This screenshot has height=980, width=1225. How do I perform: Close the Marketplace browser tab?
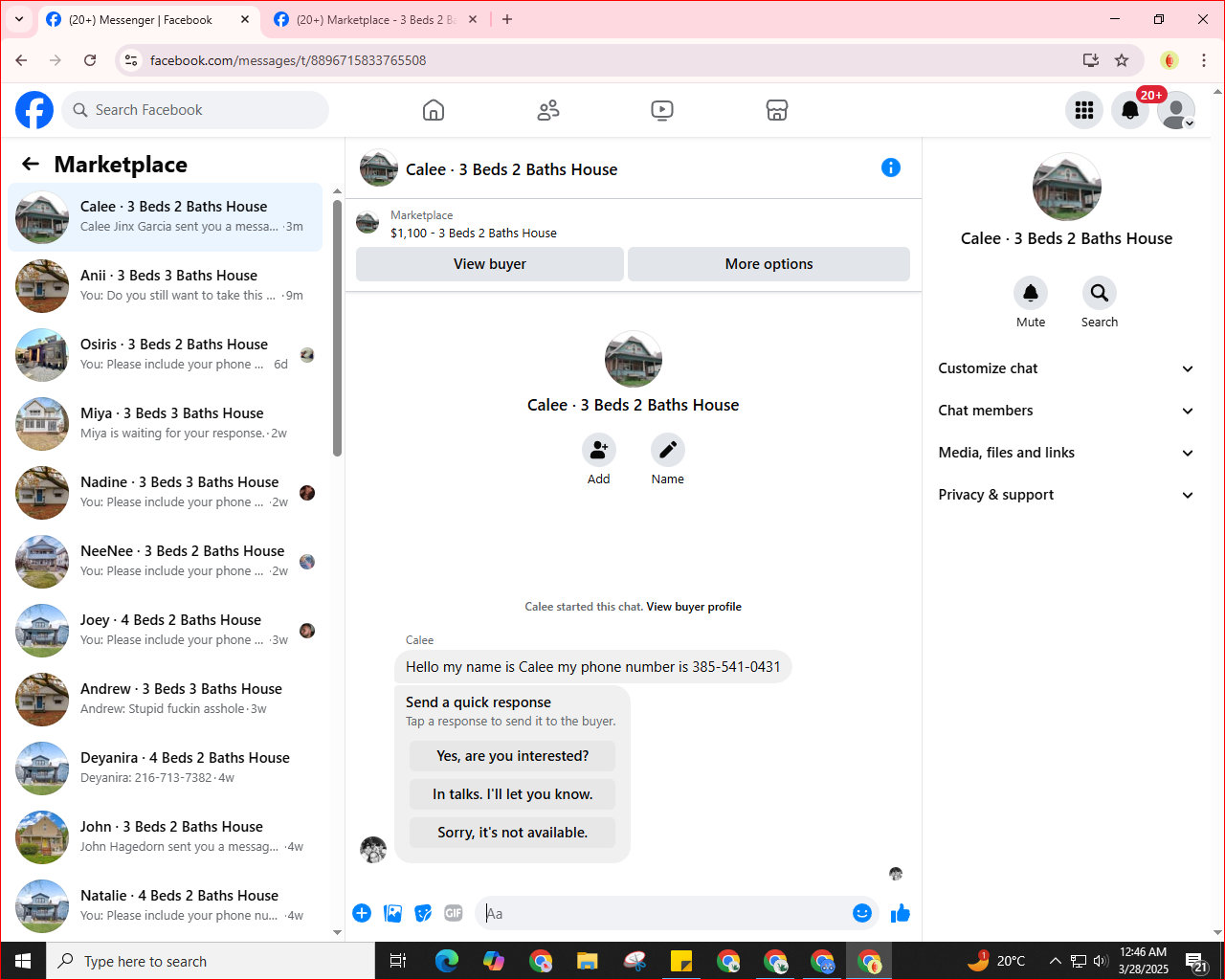coord(474,19)
